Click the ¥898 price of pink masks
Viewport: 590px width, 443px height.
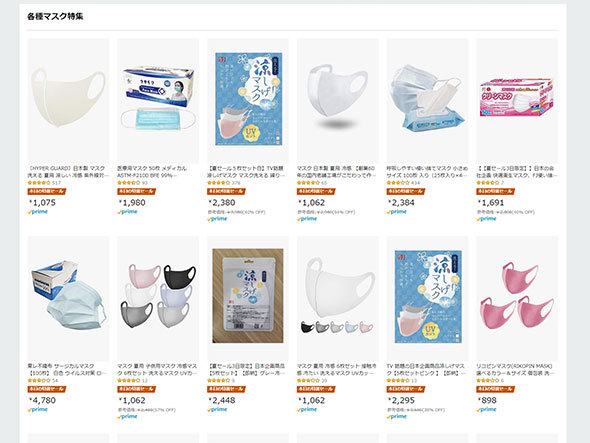(487, 400)
